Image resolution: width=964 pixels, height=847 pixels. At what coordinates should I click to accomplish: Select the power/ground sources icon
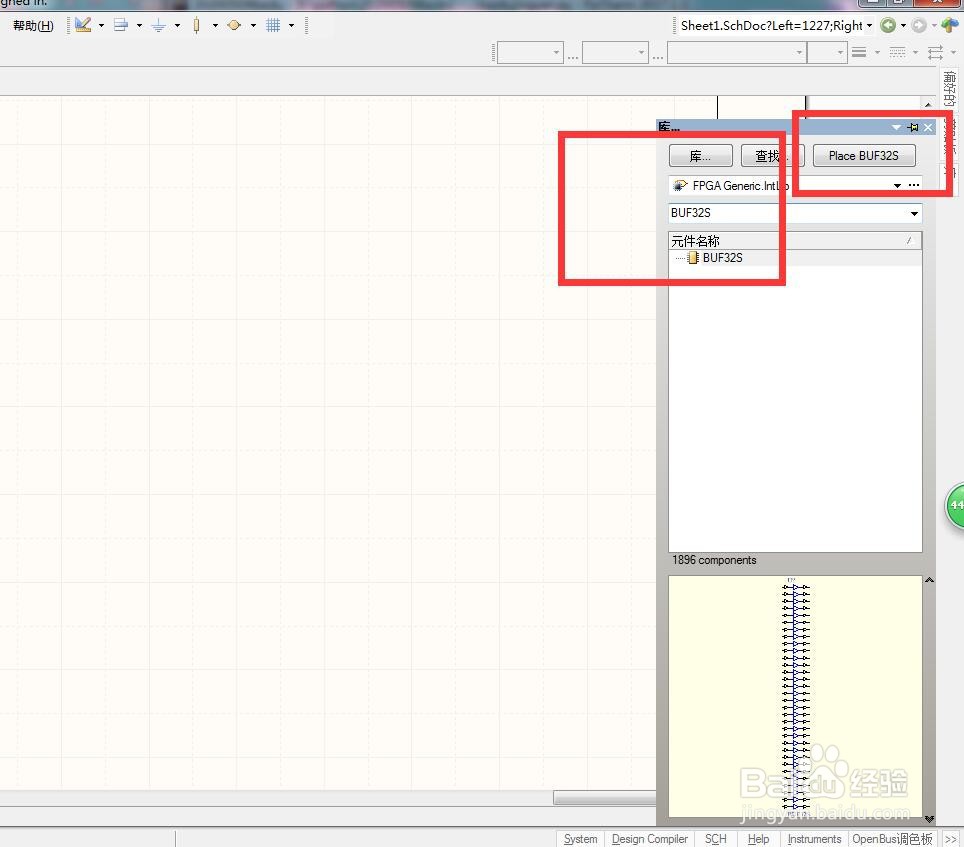click(x=159, y=25)
